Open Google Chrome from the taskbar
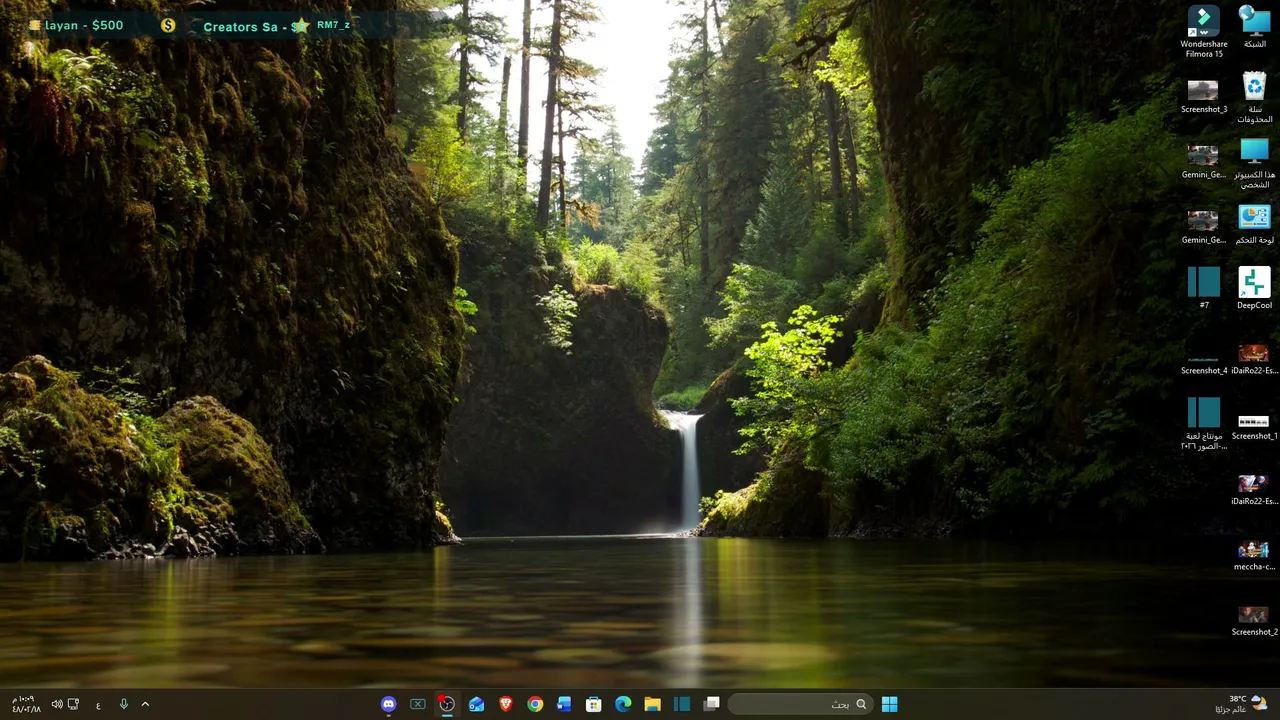 click(535, 704)
